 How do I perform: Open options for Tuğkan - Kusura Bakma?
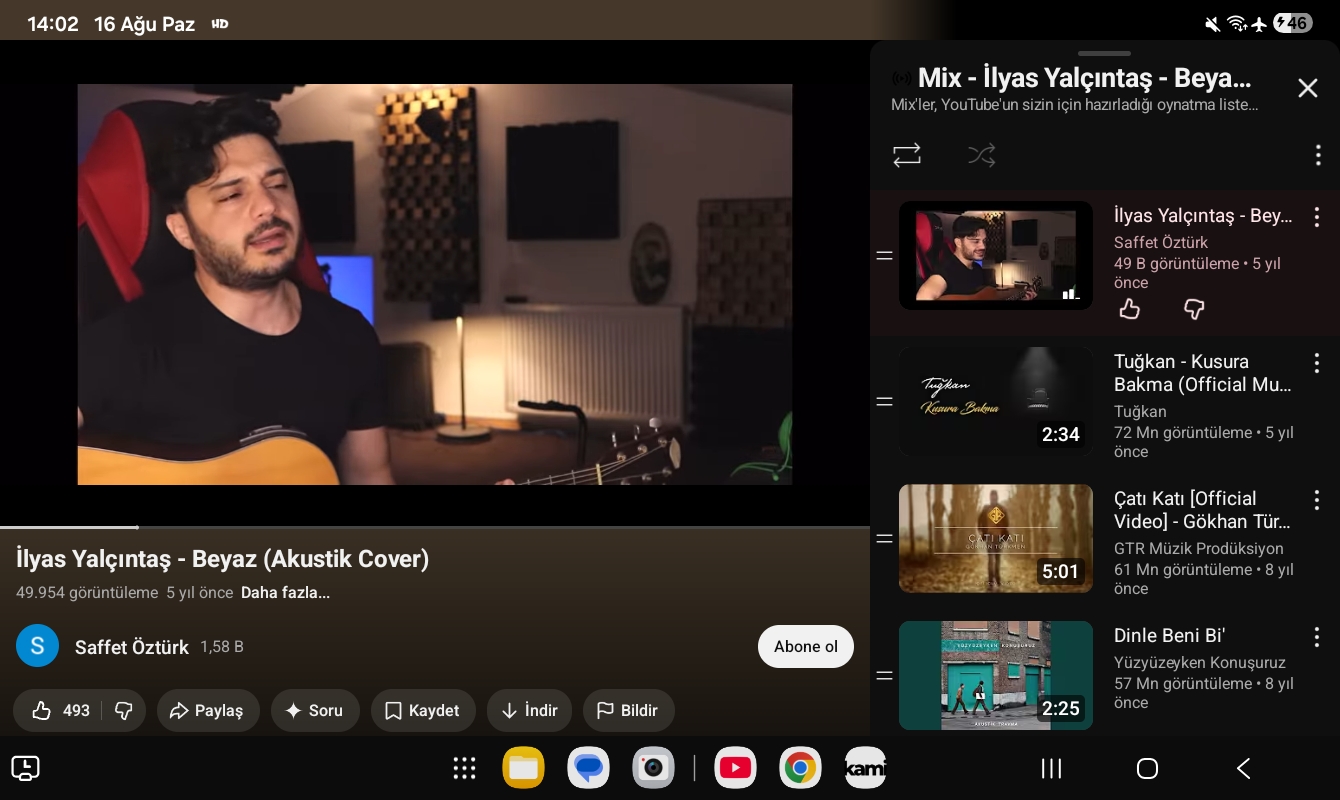1317,362
